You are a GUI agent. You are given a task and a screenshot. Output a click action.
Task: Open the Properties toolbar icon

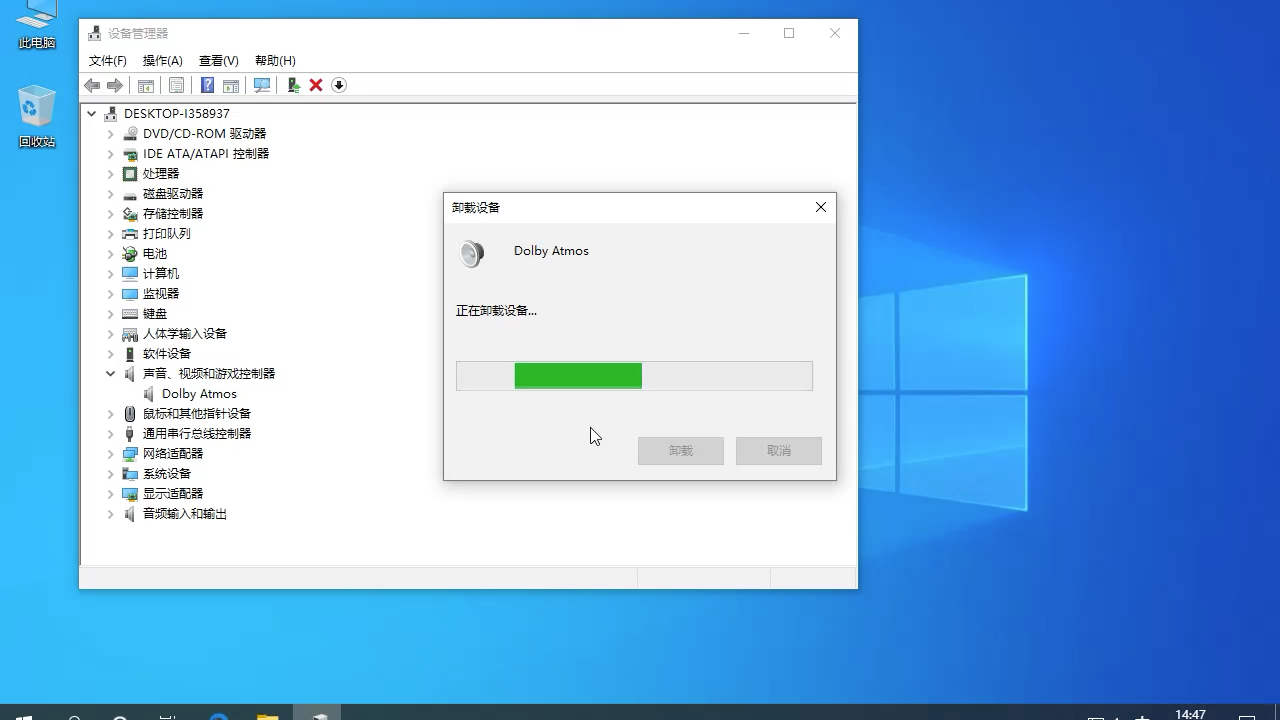point(176,86)
